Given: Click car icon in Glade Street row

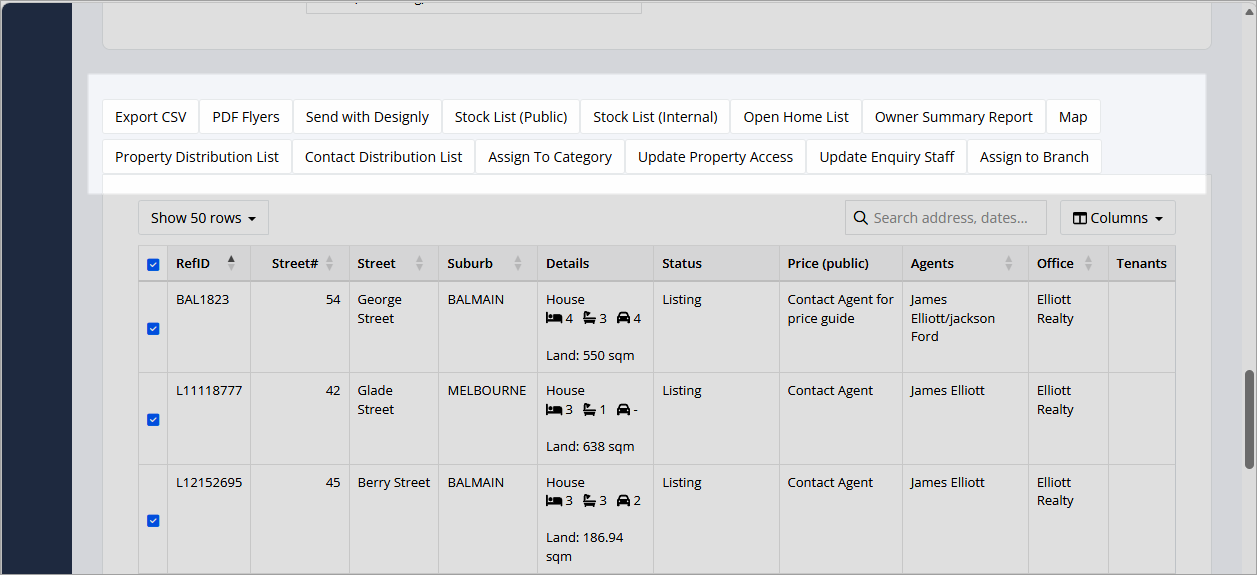Looking at the screenshot, I should pos(623,409).
